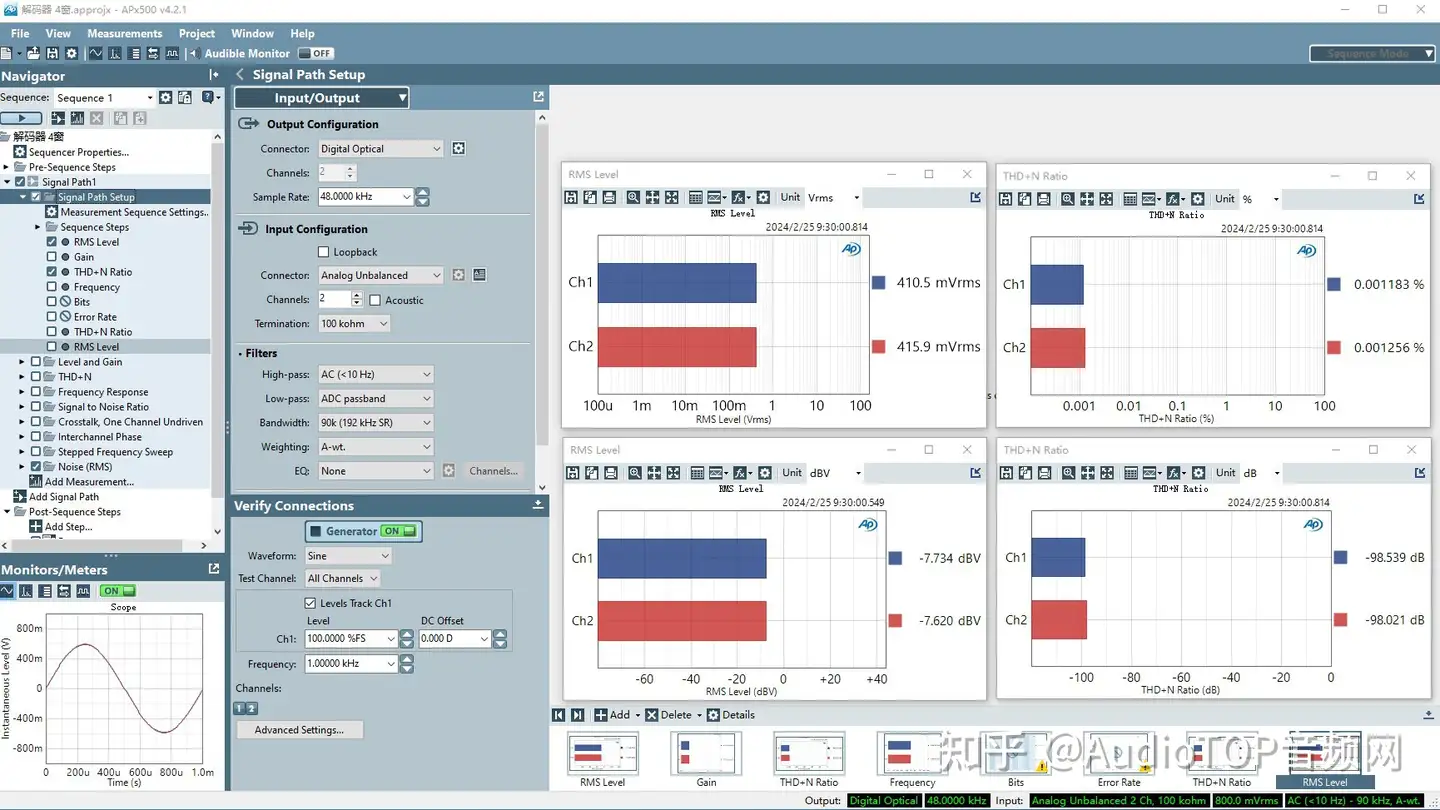Open the Scope monitor from main toolbar
The image size is (1440, 810).
96,53
